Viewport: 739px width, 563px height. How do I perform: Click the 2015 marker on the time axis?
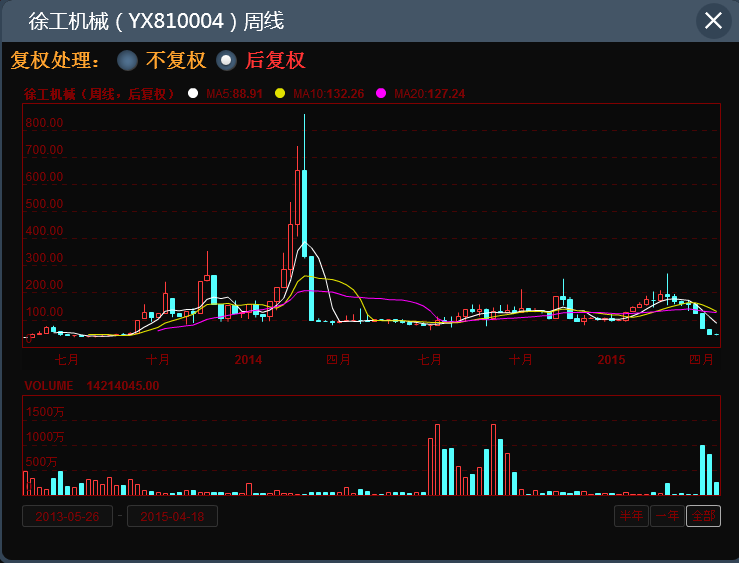coord(611,358)
